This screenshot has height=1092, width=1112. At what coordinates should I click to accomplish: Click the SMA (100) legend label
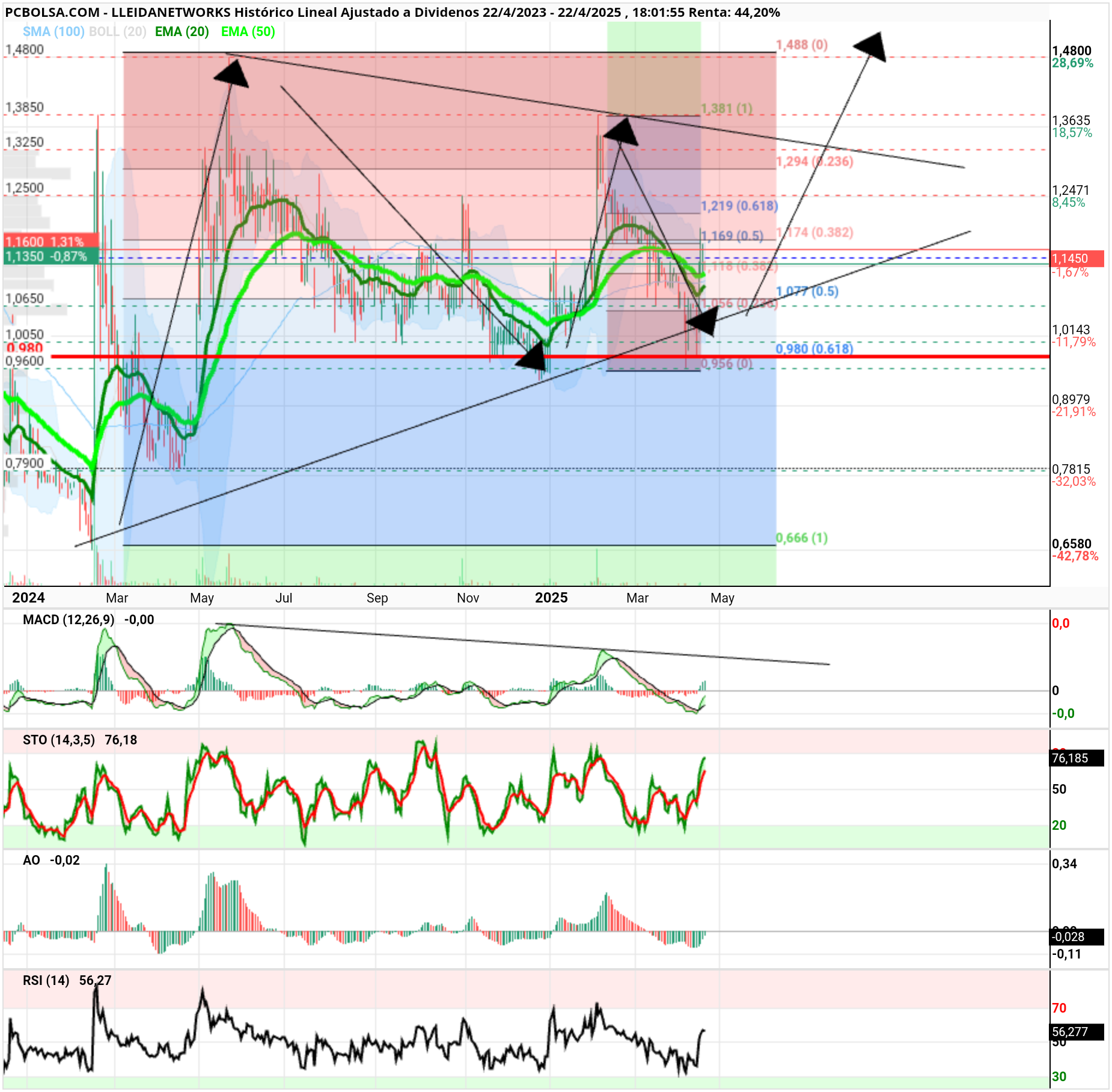point(53,32)
